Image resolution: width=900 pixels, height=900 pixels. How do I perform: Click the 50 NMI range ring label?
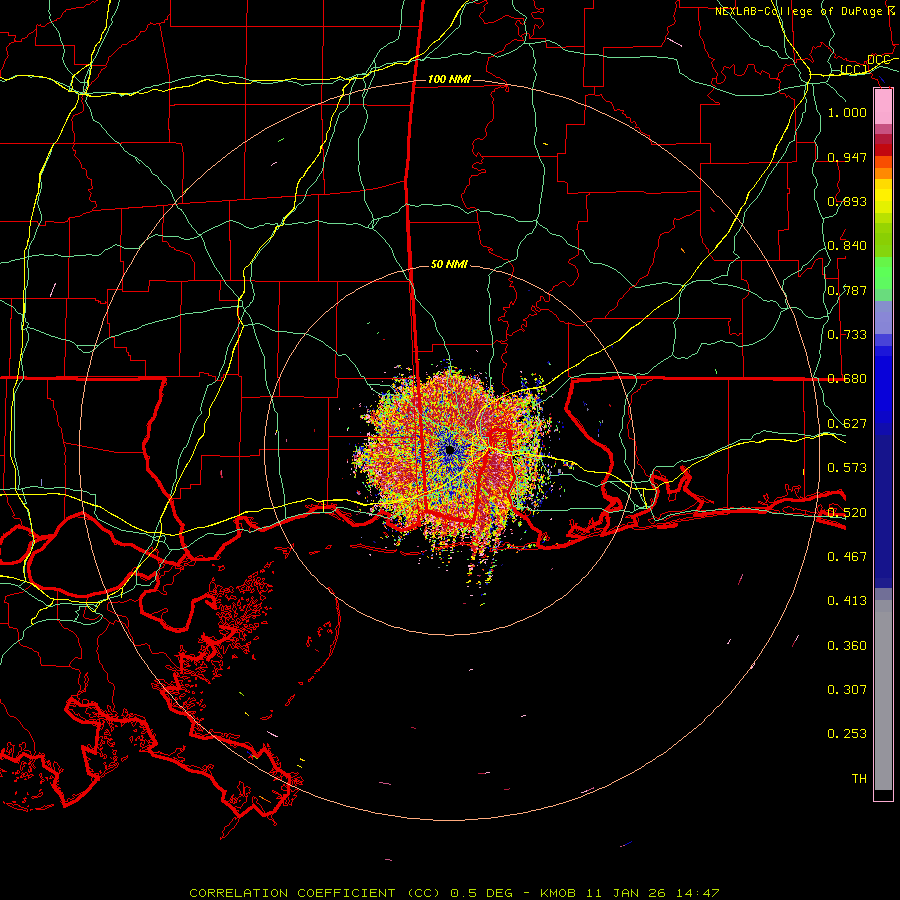pyautogui.click(x=449, y=265)
